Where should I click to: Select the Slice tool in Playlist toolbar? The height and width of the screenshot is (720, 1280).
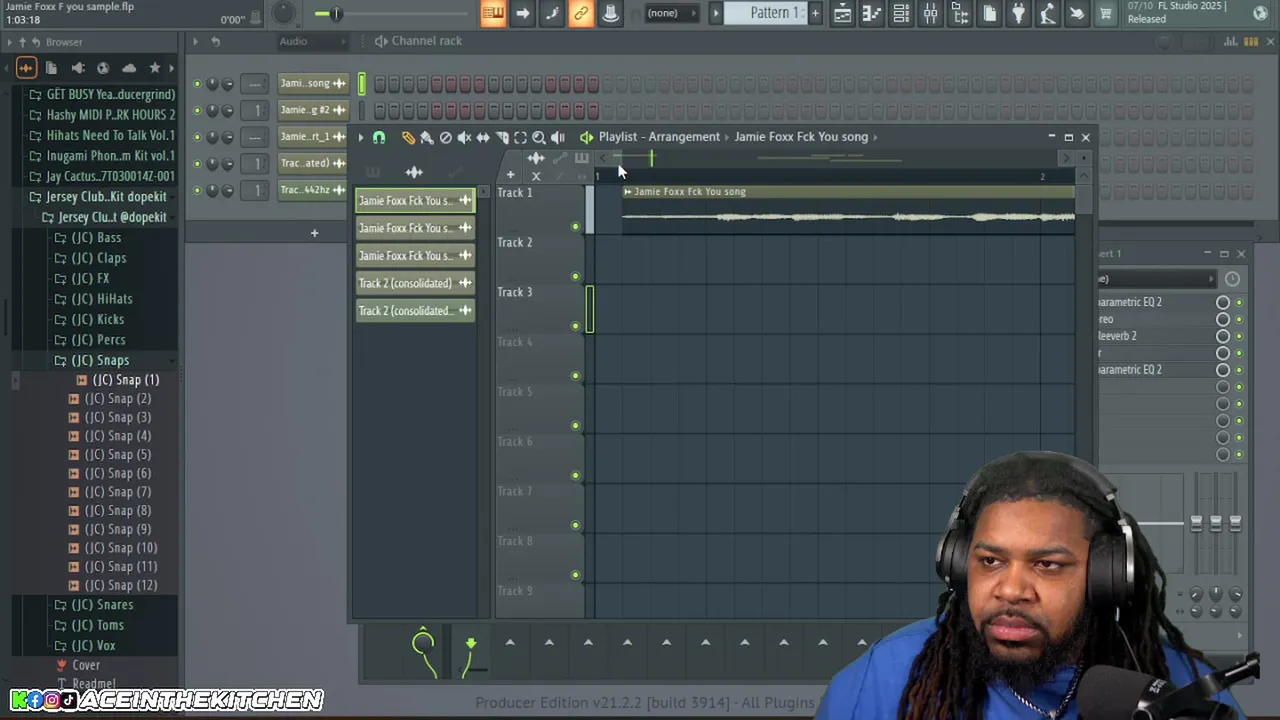click(x=502, y=137)
